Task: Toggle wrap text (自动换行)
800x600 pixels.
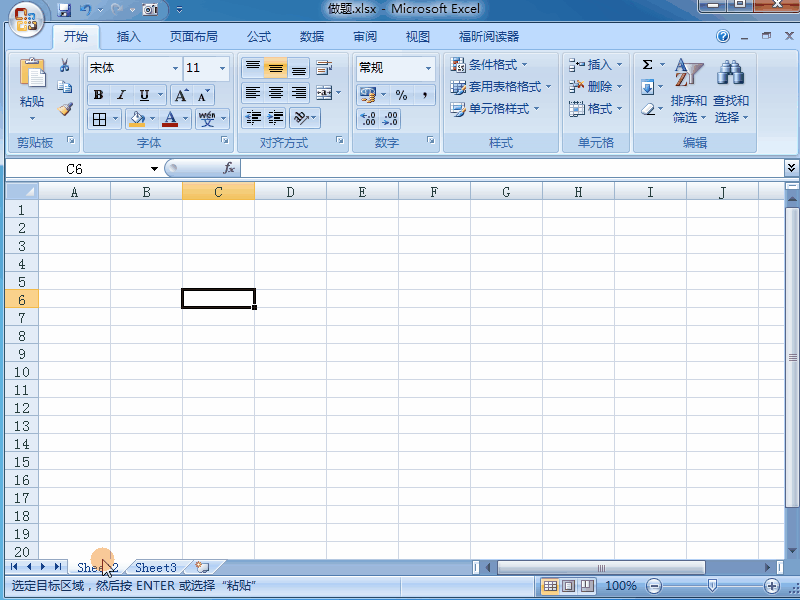Action: coord(323,68)
